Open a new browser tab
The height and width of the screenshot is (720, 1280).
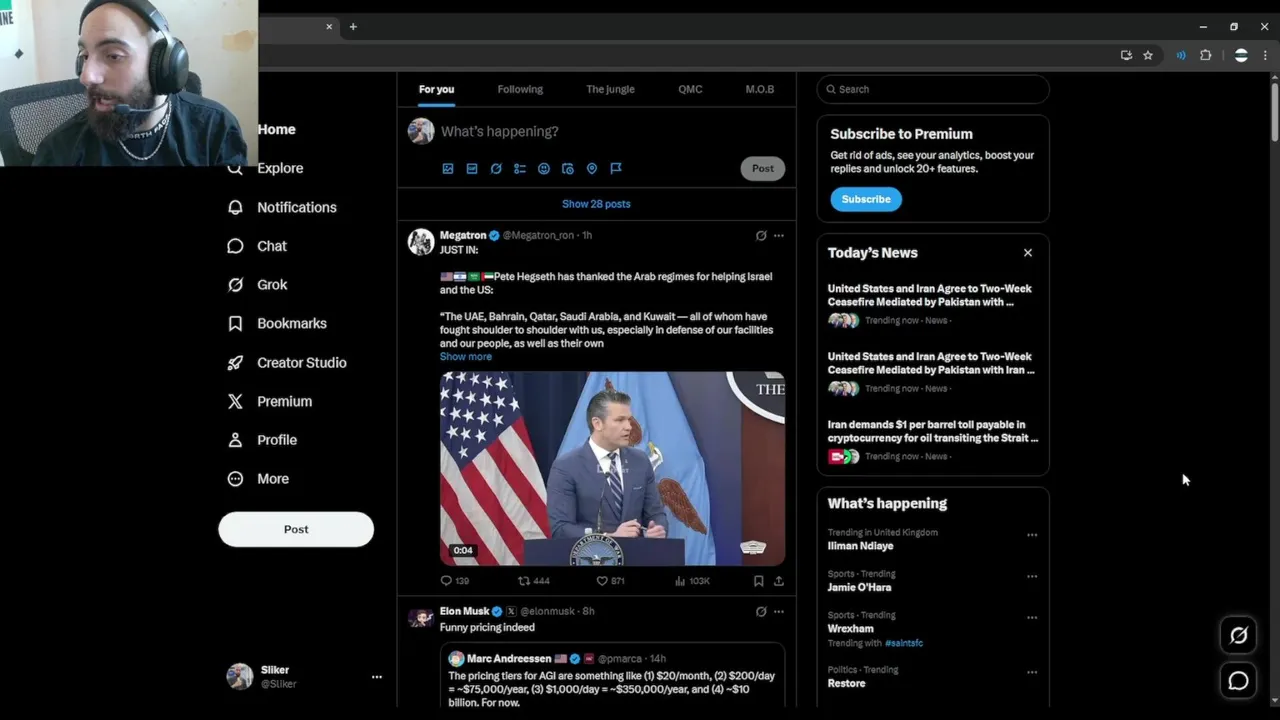coord(353,27)
